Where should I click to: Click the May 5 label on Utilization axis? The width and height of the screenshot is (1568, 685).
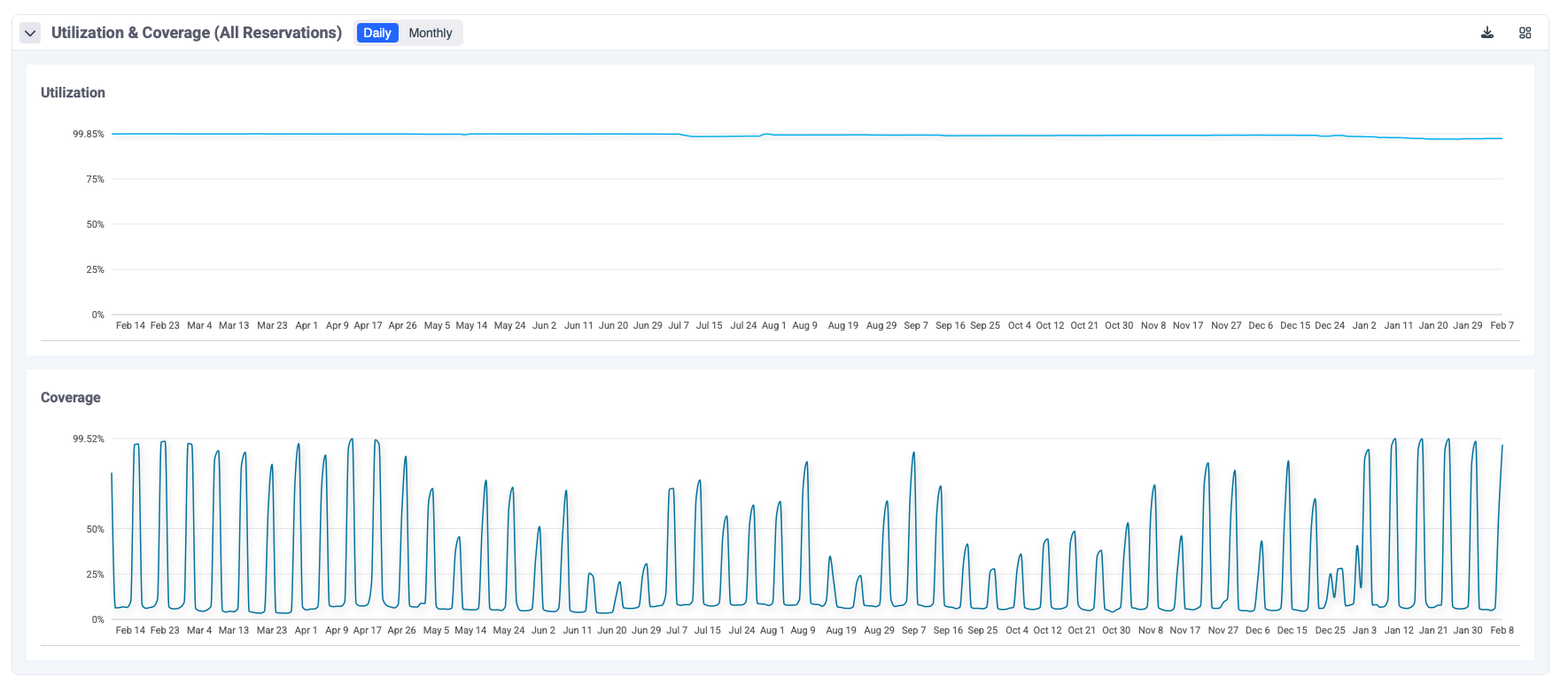[x=437, y=325]
